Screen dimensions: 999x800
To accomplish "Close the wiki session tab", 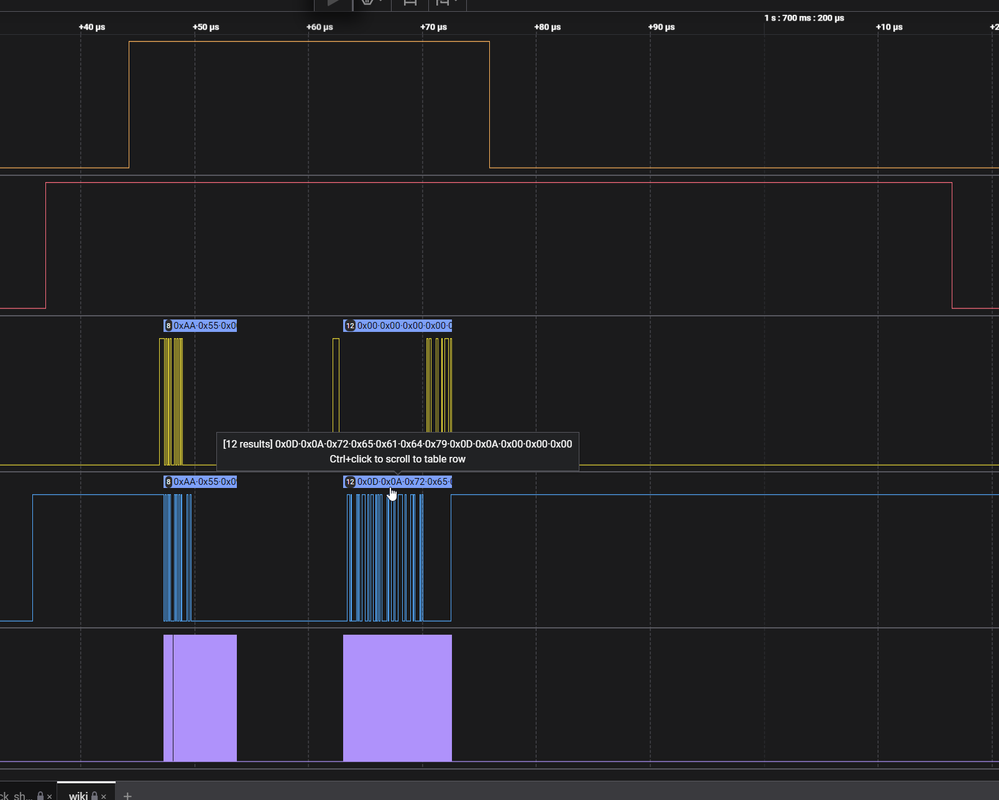I will coord(104,795).
